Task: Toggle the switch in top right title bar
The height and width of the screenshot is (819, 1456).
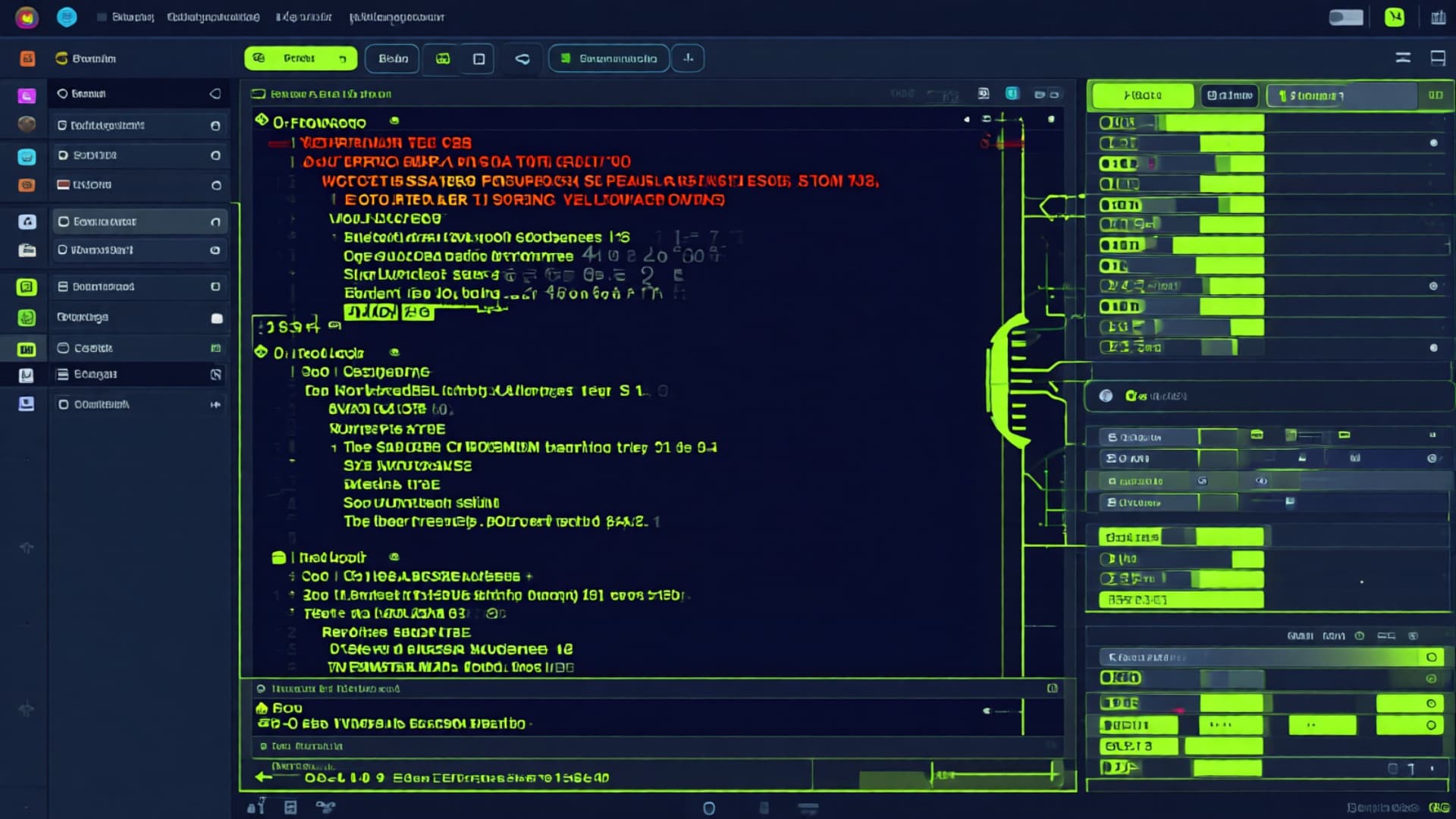Action: click(1346, 17)
